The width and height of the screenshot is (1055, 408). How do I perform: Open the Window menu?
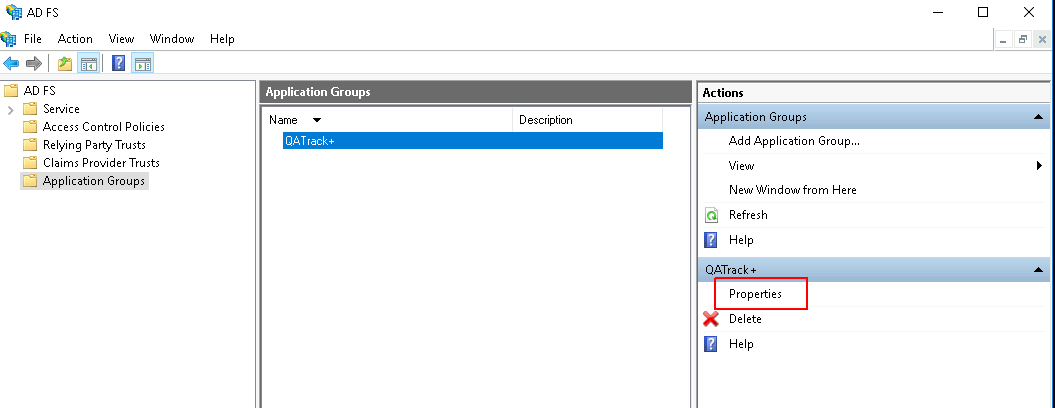coord(172,39)
